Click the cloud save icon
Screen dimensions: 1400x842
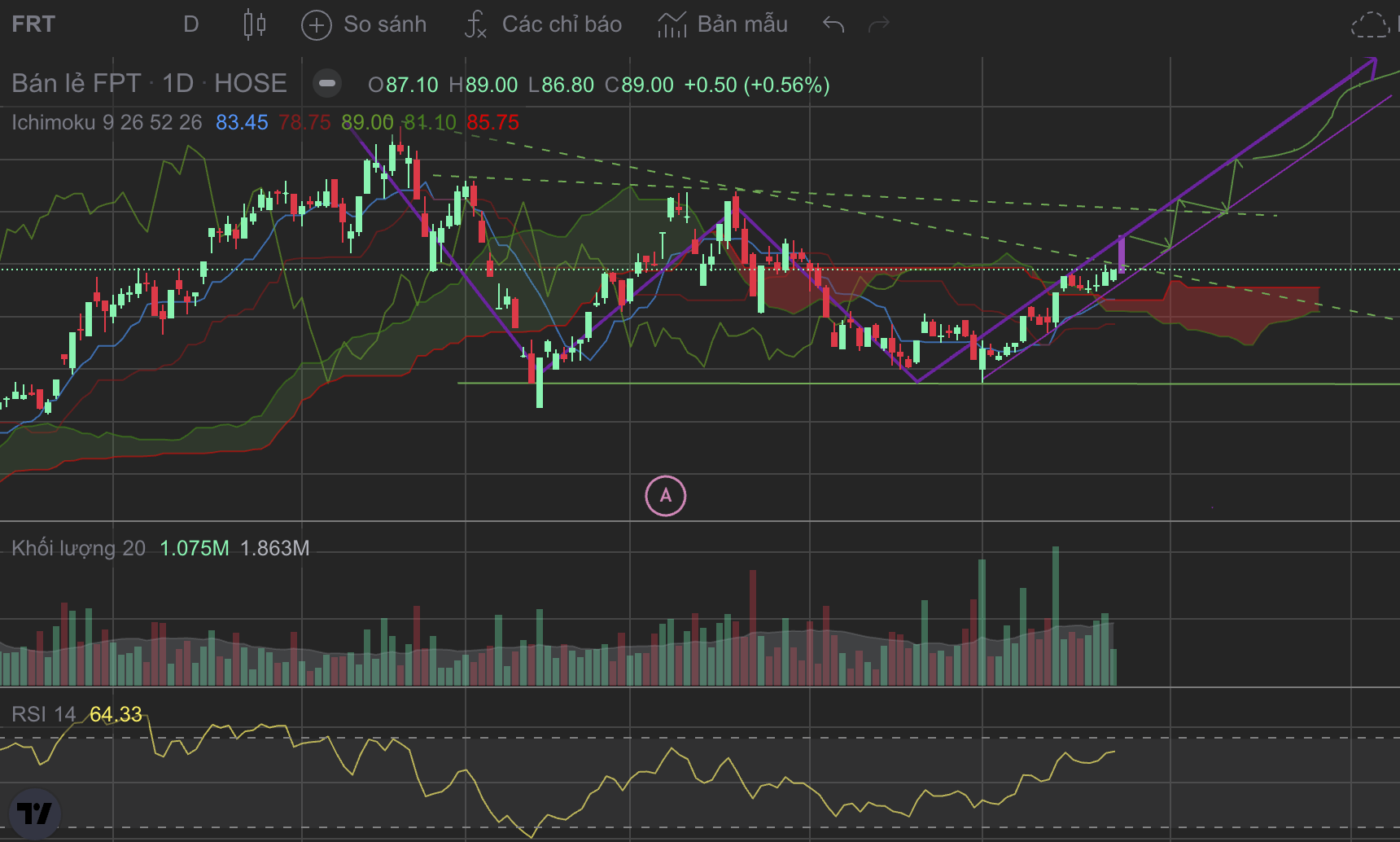1370,25
